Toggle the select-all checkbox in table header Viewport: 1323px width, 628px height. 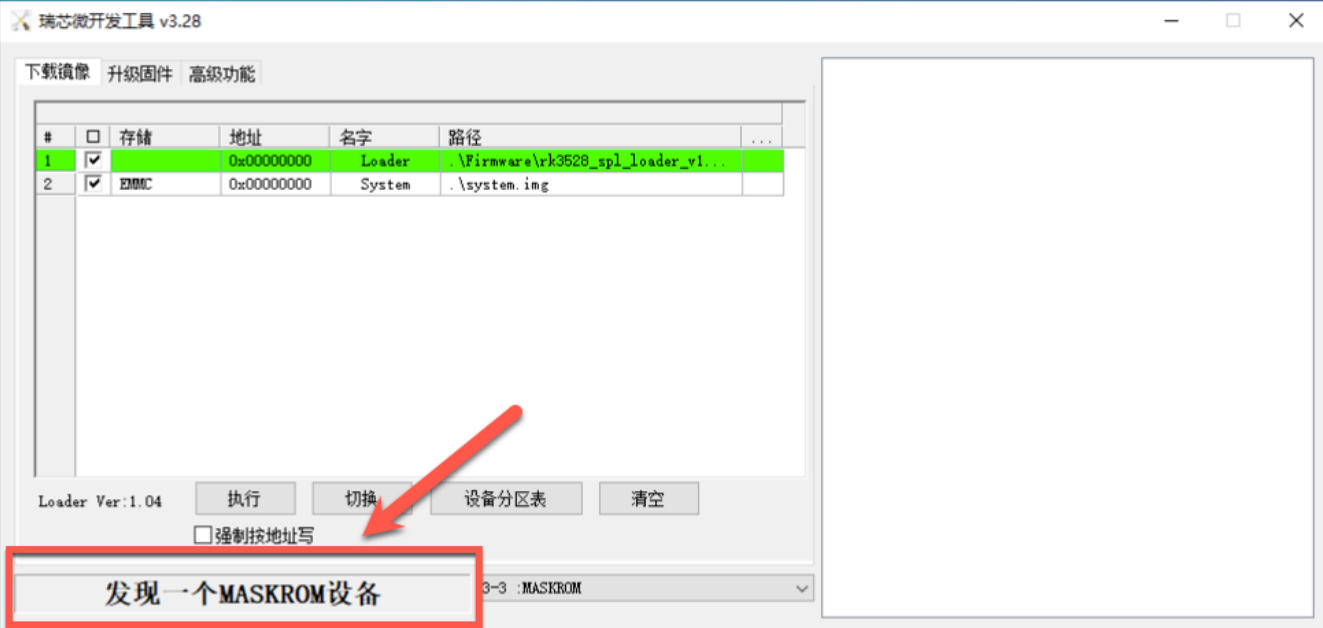(x=94, y=137)
